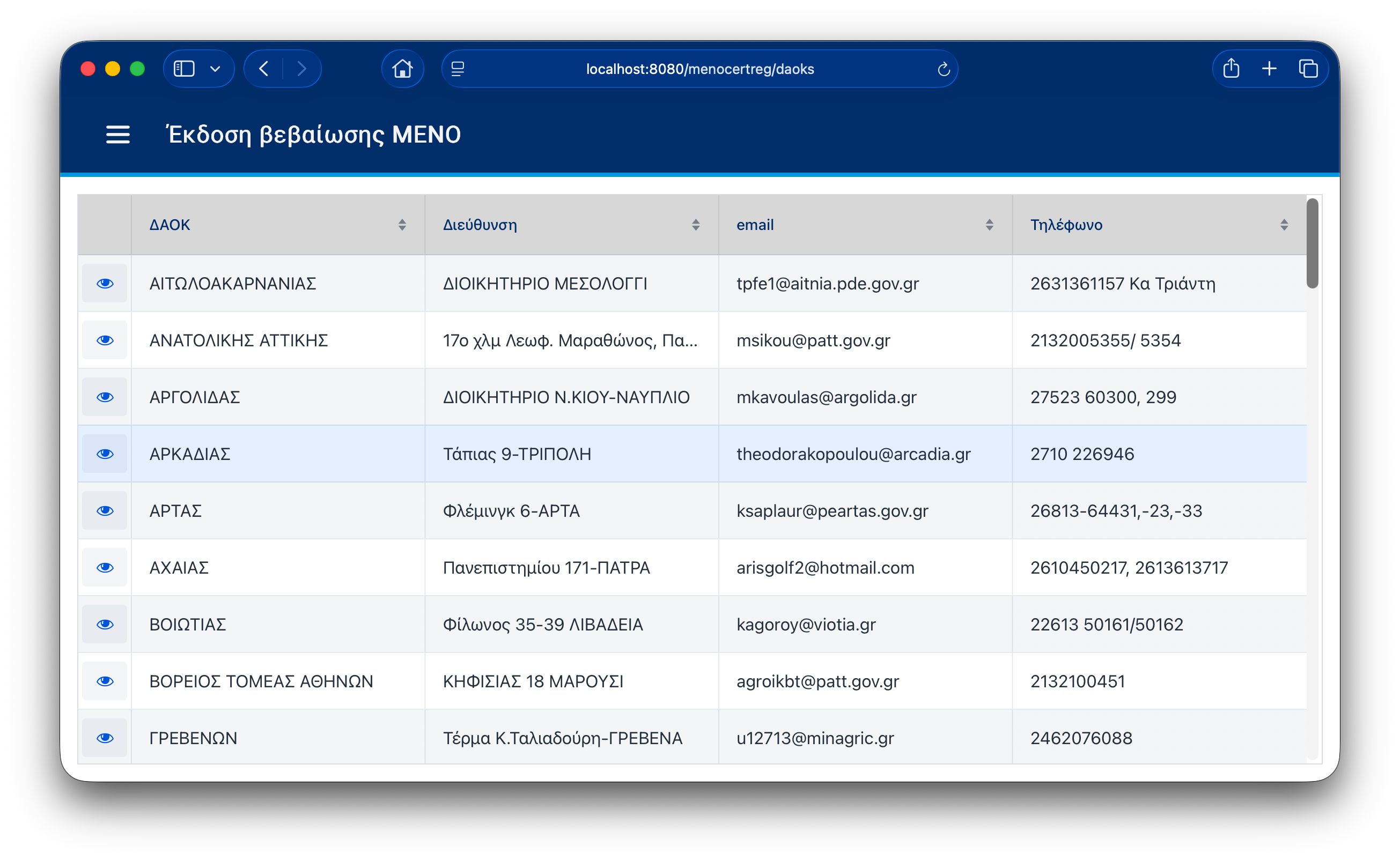
Task: Click eye icon for ΑΡΚΑΔΙΑΣ row
Action: click(105, 454)
